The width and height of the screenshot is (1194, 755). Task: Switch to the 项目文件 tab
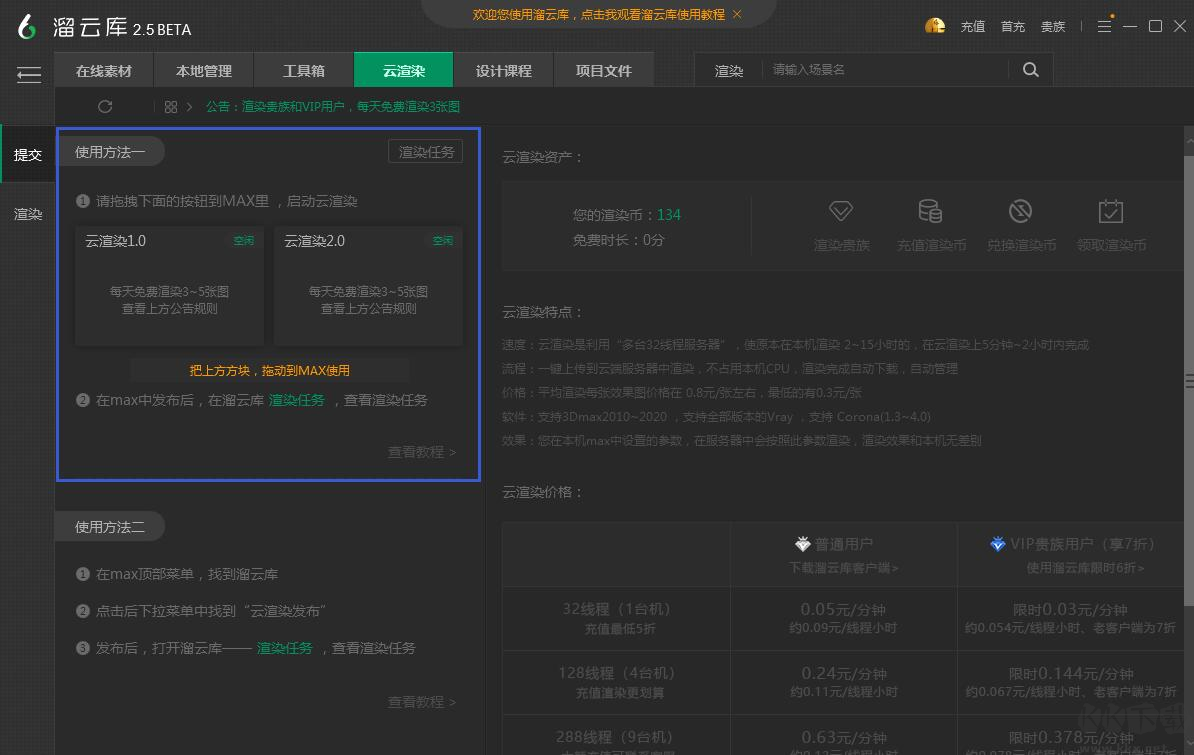604,70
